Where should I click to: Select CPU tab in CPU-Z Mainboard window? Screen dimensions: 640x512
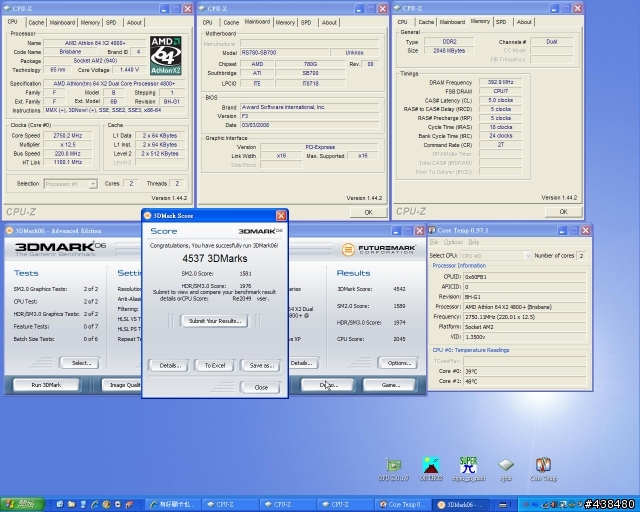point(207,22)
